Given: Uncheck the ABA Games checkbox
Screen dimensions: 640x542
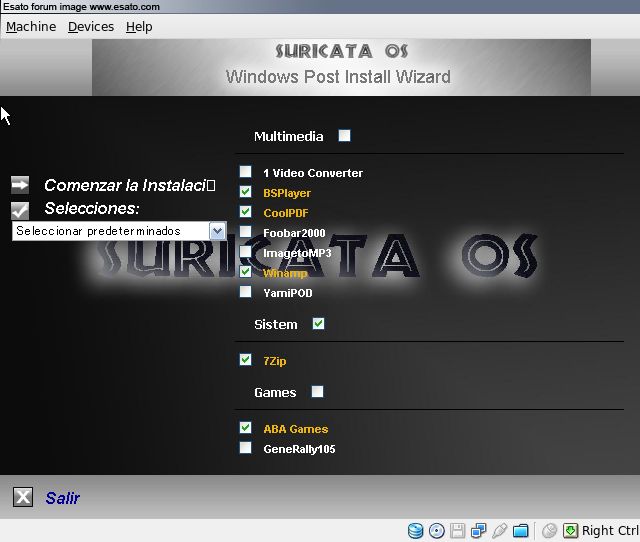Looking at the screenshot, I should 245,427.
